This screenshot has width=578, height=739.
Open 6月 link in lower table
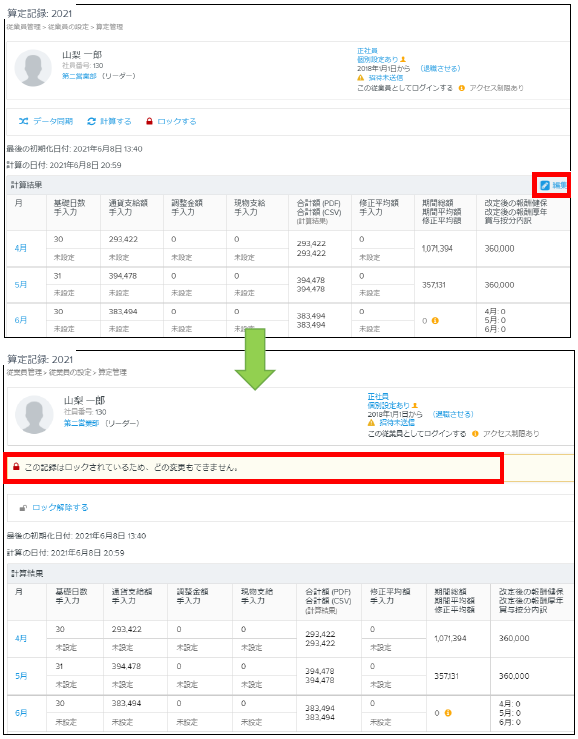[21, 713]
